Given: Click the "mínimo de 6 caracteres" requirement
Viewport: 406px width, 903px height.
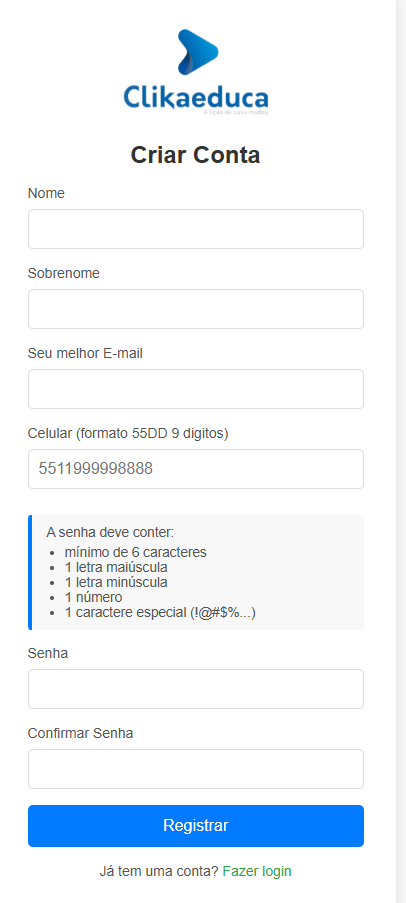Looking at the screenshot, I should click(135, 552).
